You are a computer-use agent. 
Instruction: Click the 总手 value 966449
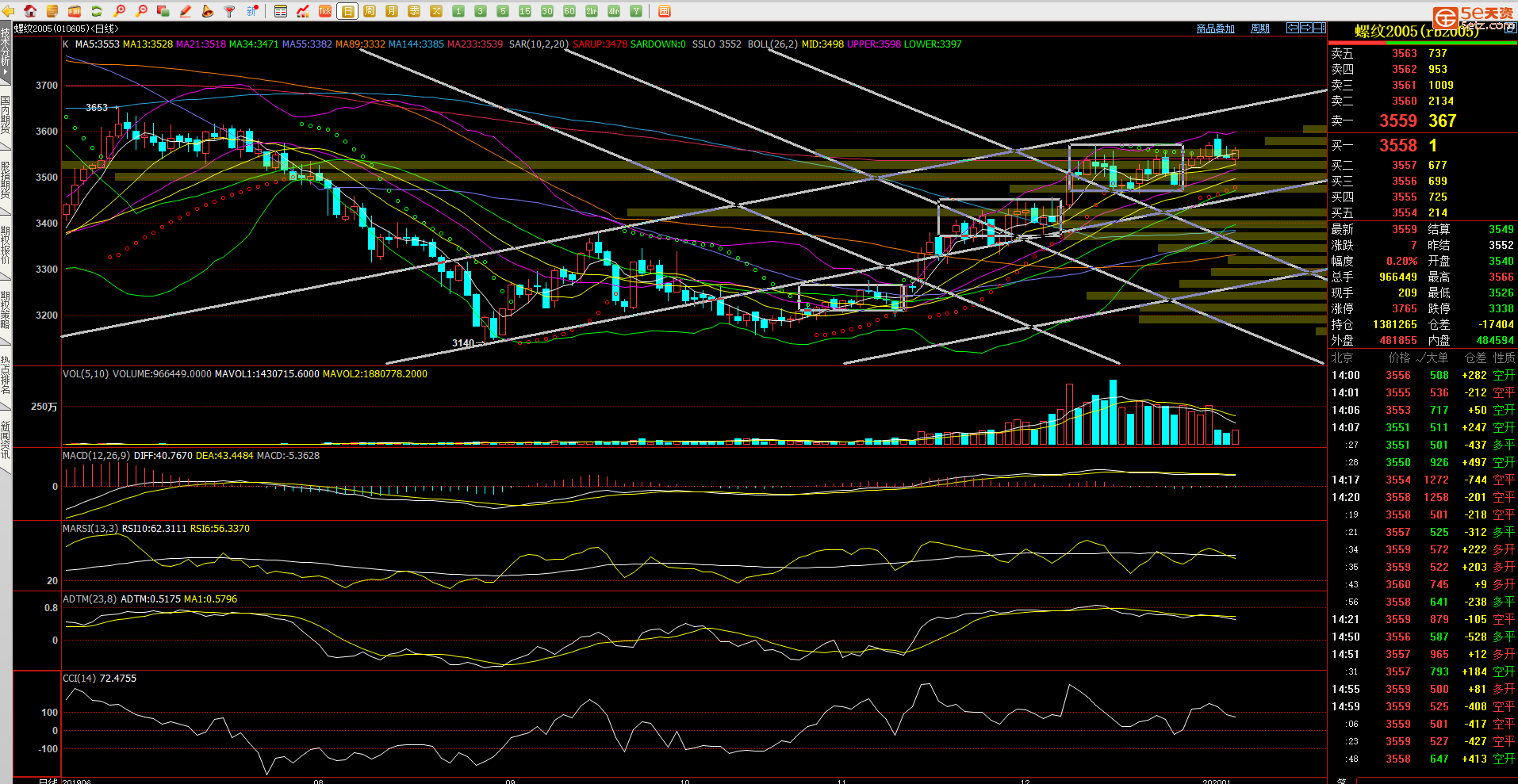[x=1397, y=277]
